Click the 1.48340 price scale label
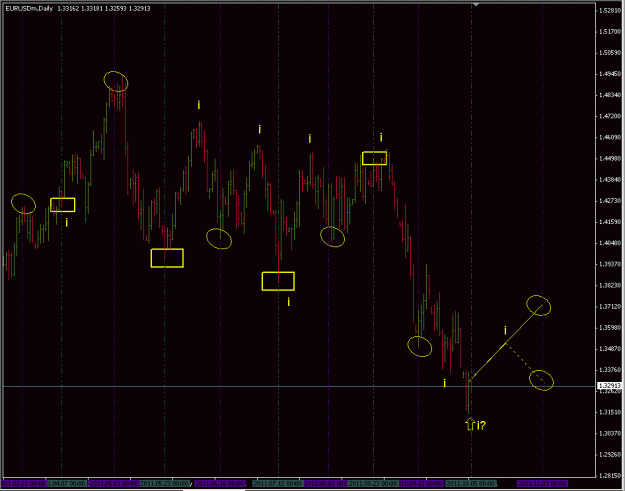The width and height of the screenshot is (625, 491). tap(610, 95)
